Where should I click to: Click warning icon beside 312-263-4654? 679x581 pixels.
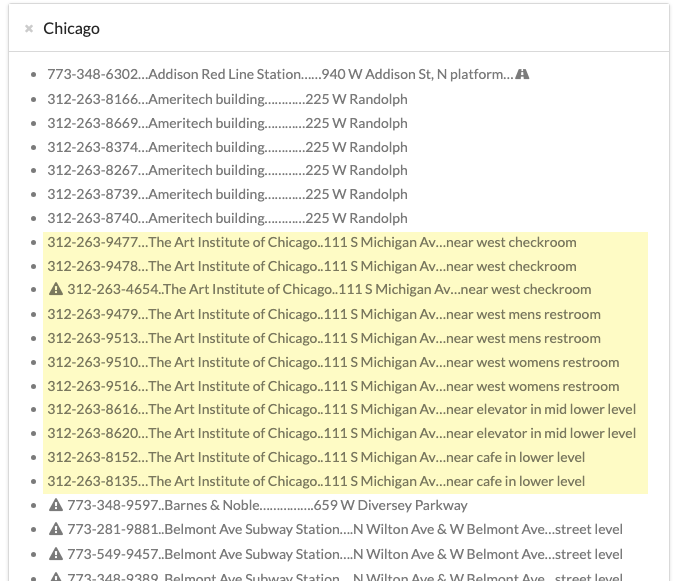(56, 289)
